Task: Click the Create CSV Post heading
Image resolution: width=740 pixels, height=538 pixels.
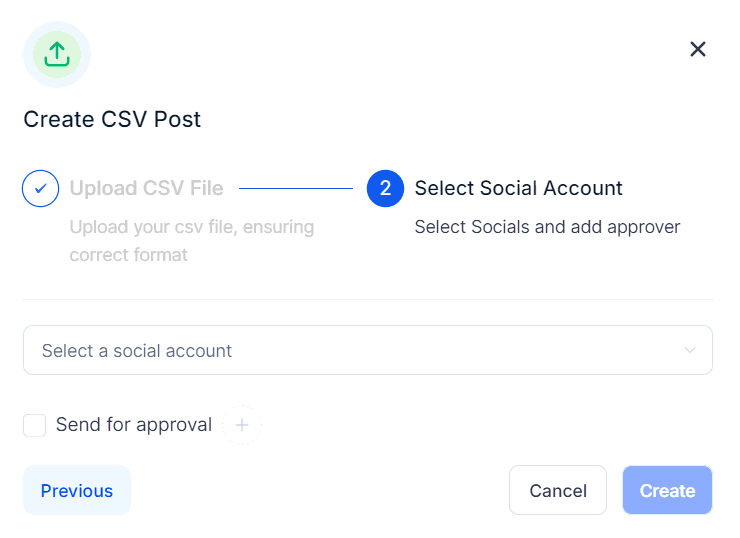Action: [x=112, y=119]
